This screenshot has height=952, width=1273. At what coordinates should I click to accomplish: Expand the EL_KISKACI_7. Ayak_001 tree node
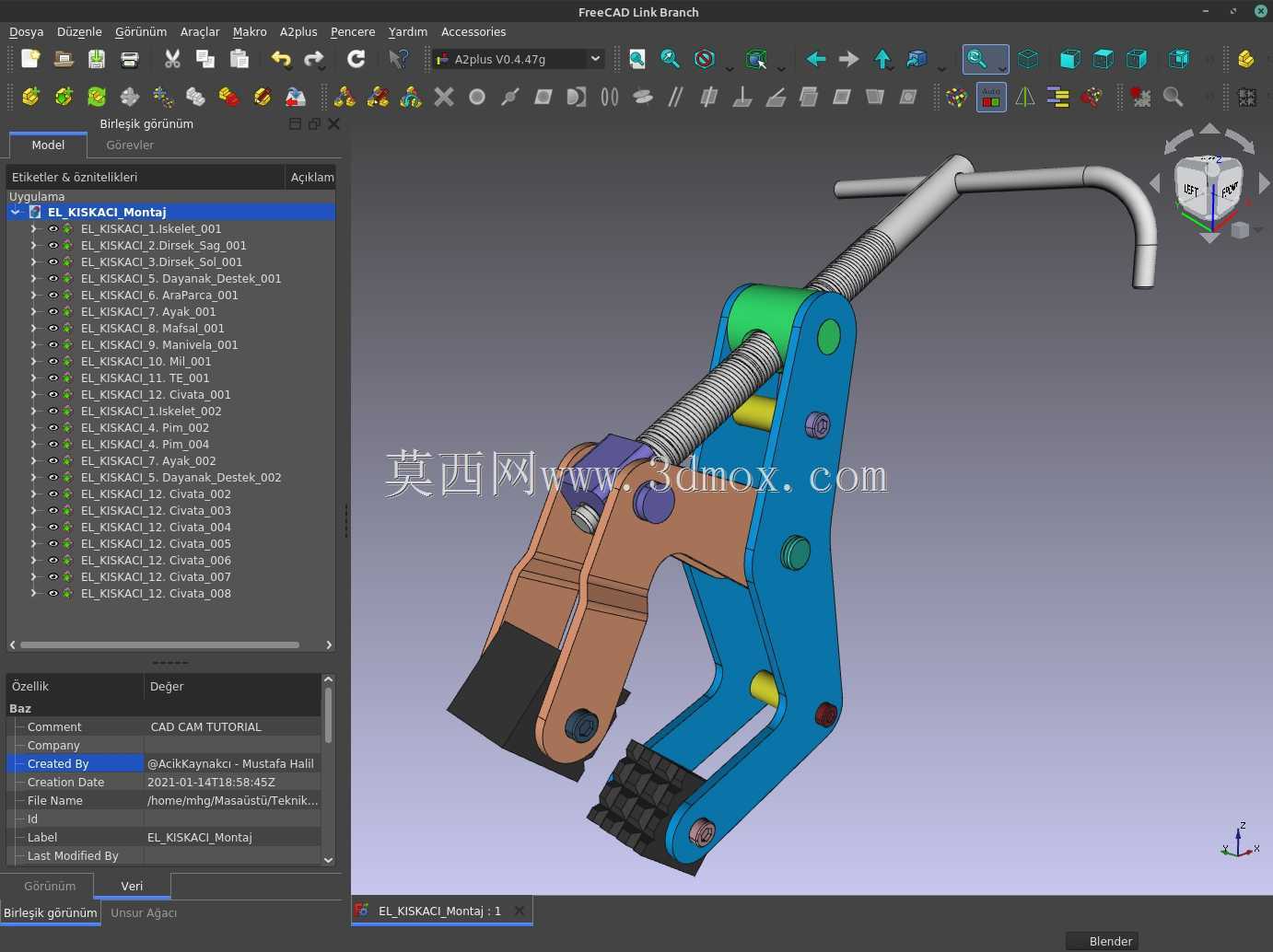click(x=34, y=312)
